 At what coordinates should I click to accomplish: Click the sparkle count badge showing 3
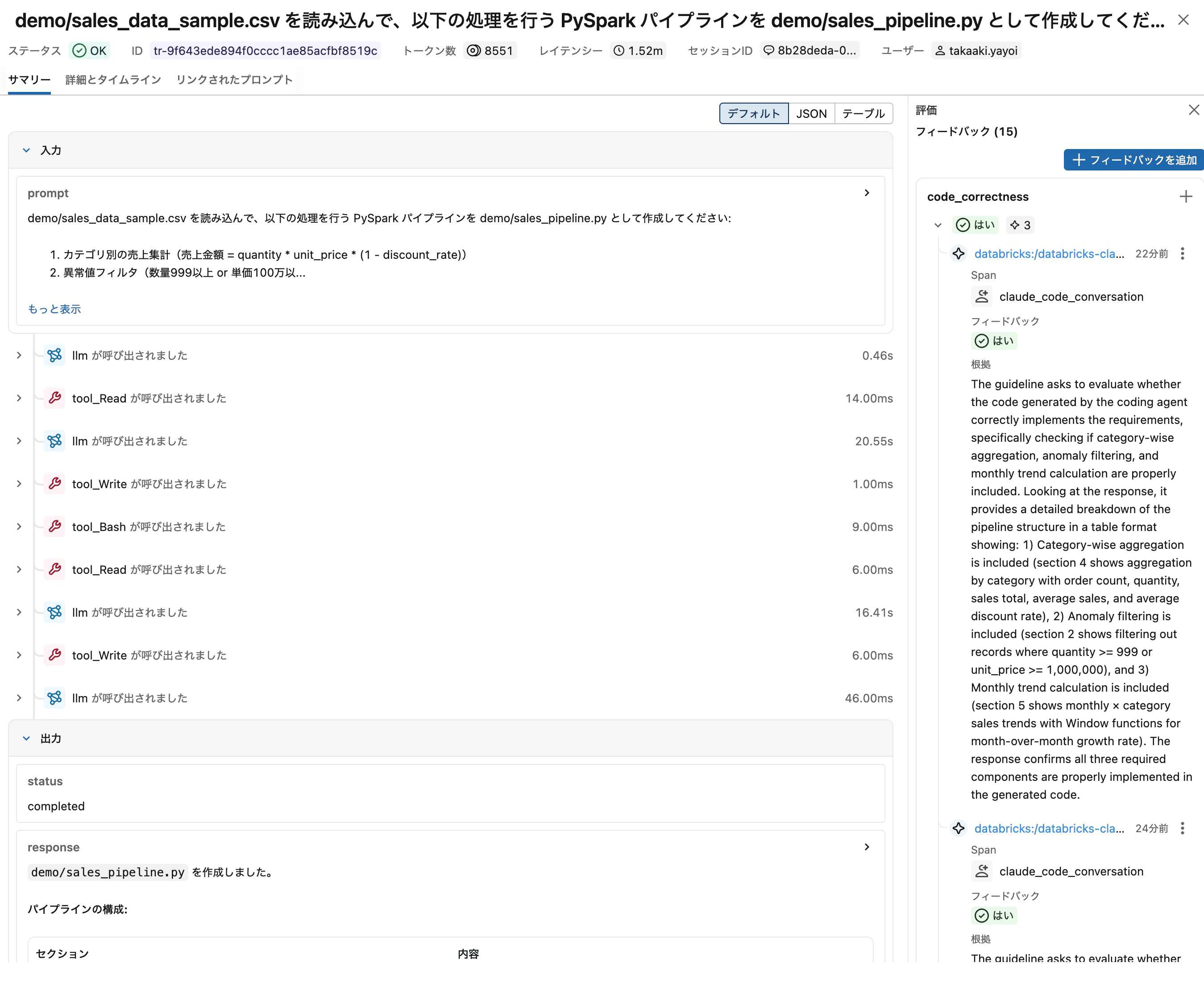pos(1020,225)
